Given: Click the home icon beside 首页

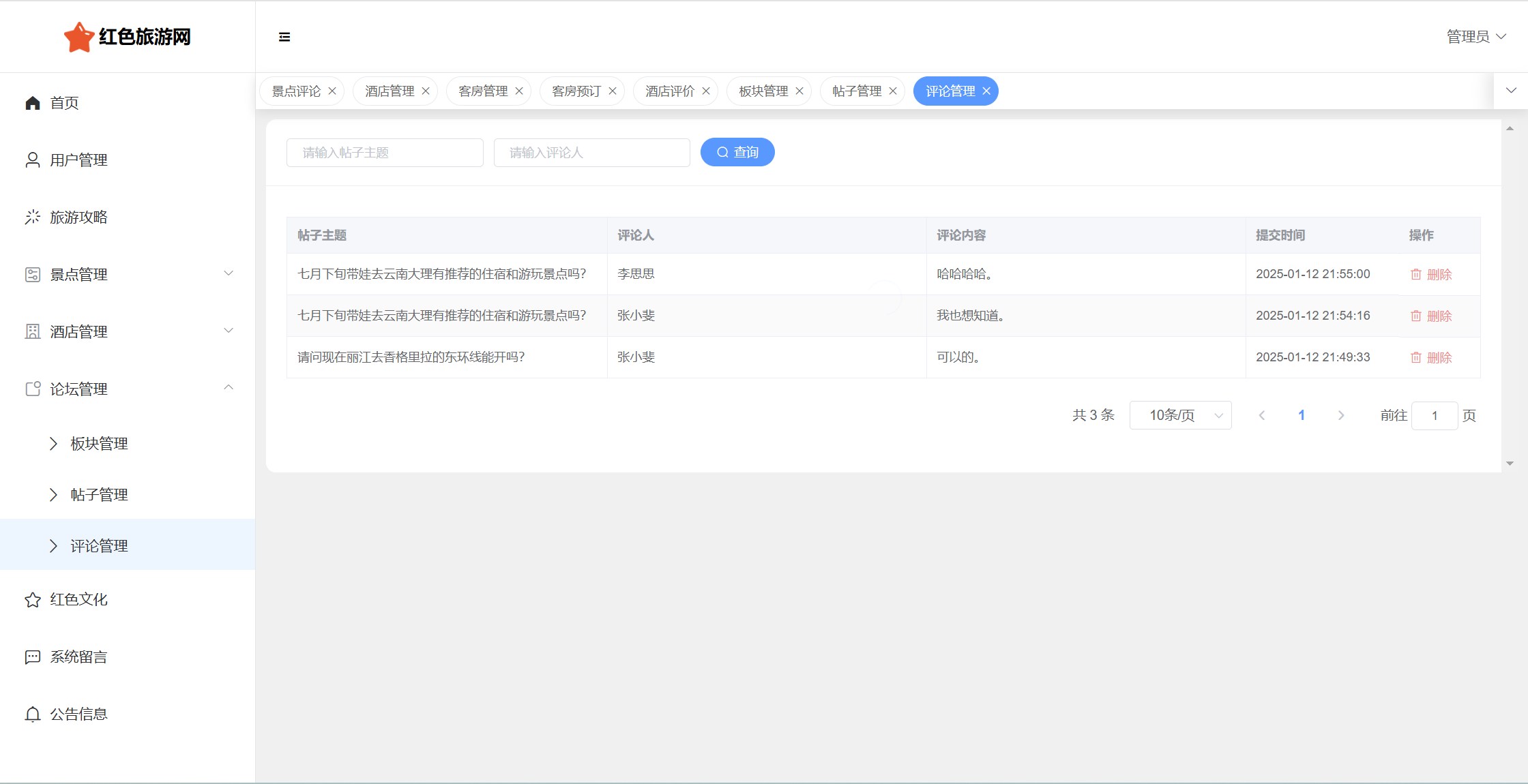Looking at the screenshot, I should click(x=33, y=103).
